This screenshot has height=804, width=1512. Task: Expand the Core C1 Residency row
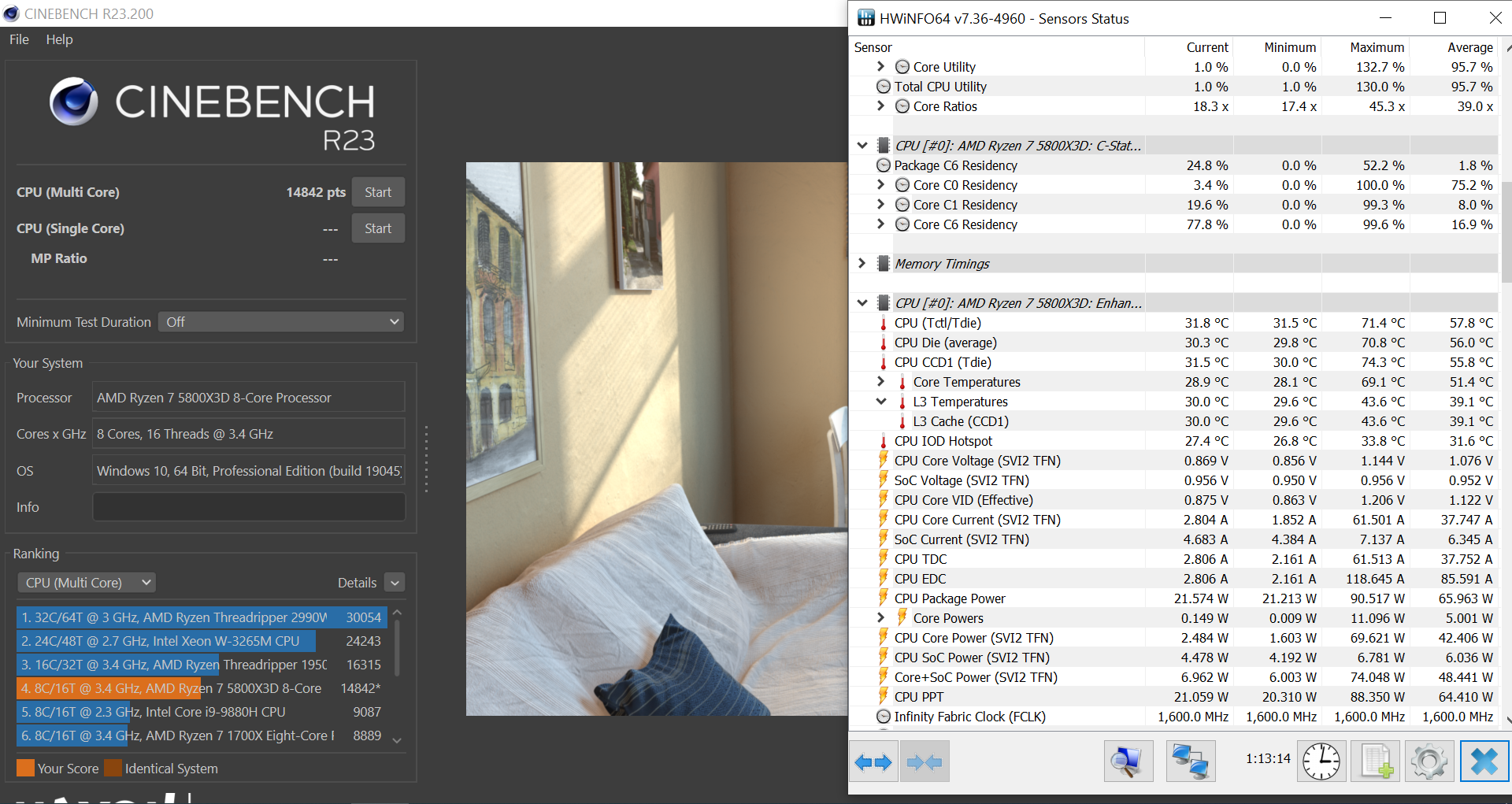click(881, 205)
